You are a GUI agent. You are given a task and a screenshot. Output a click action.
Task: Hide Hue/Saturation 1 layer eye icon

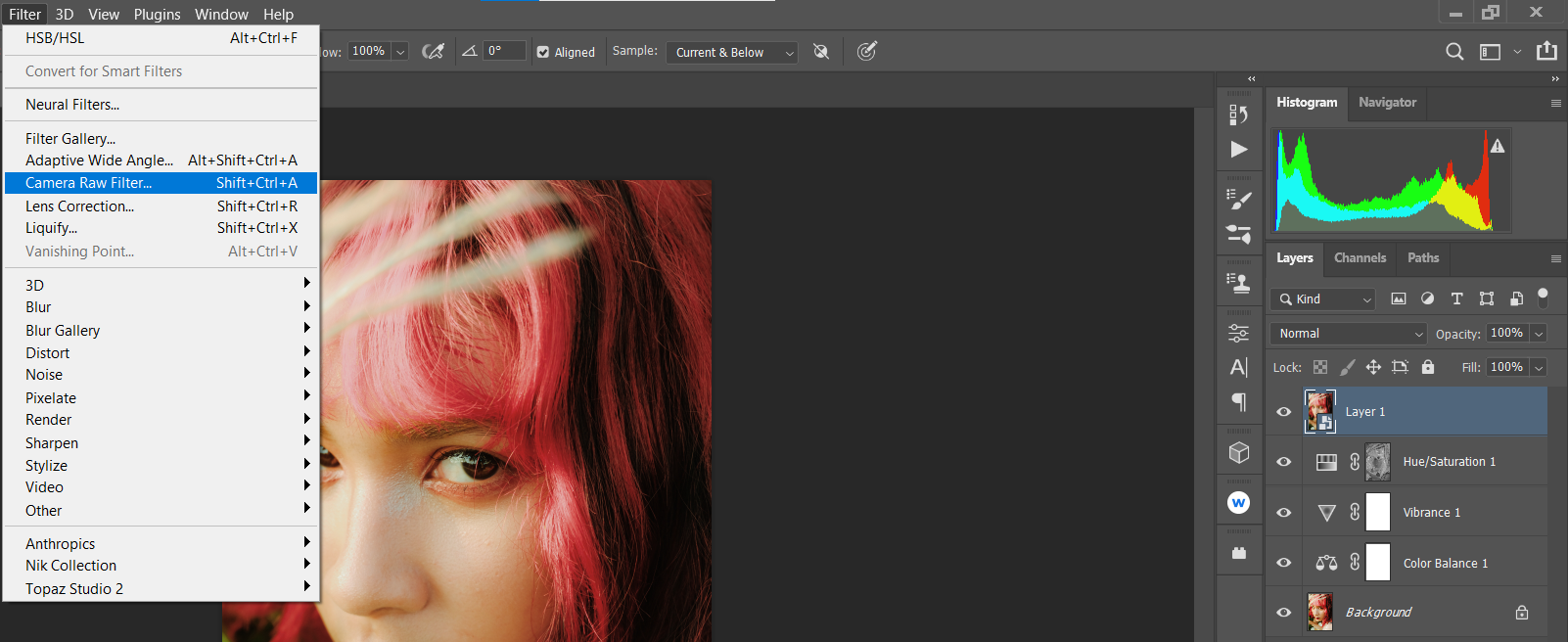click(x=1284, y=462)
